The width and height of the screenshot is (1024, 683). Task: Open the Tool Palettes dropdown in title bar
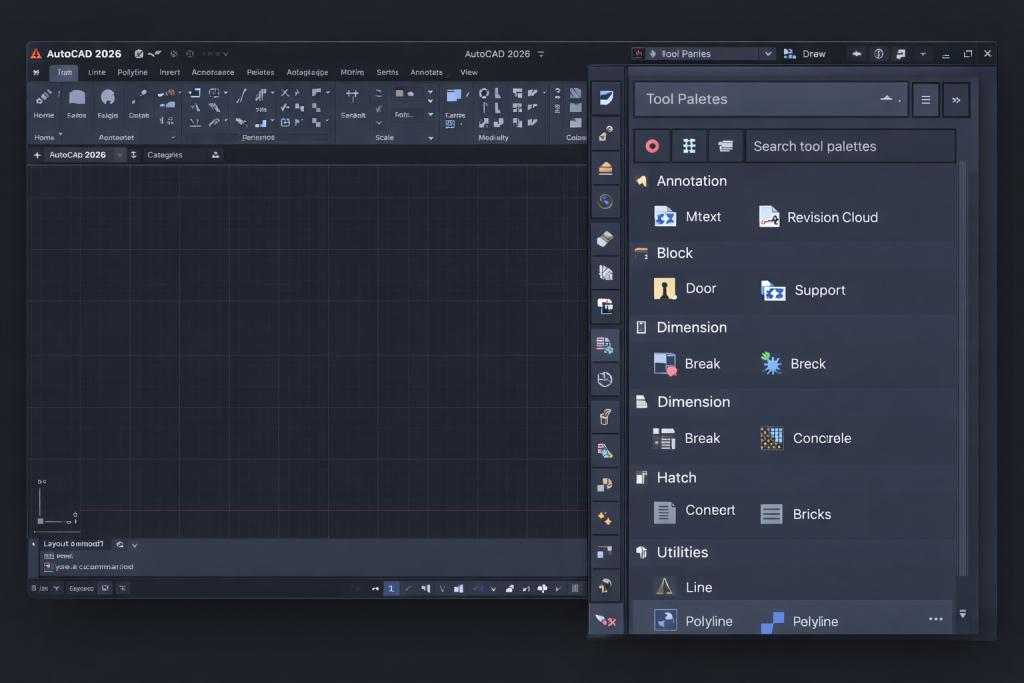point(703,54)
